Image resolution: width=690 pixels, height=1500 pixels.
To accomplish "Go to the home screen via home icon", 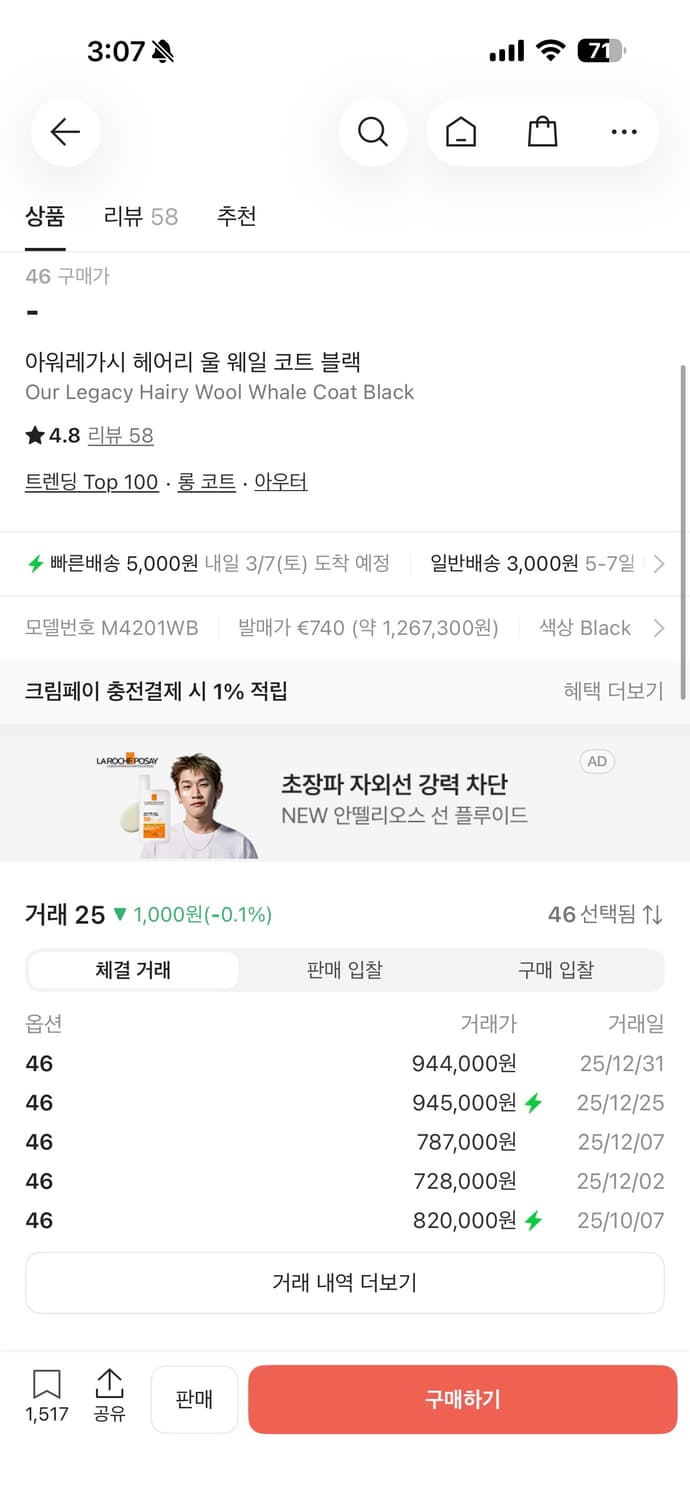I will click(460, 131).
